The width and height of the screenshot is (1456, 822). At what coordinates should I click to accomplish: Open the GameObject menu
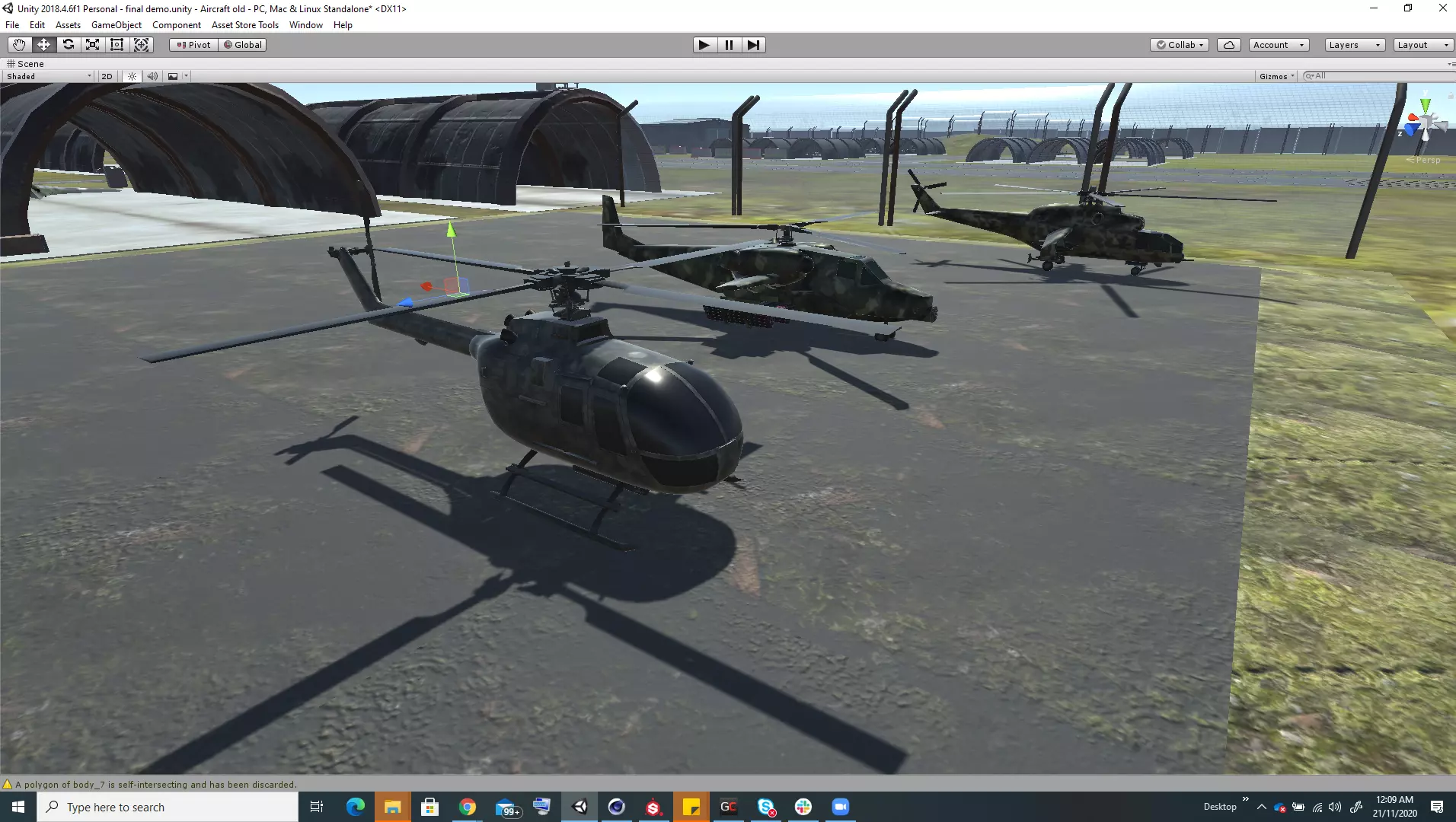tap(116, 25)
